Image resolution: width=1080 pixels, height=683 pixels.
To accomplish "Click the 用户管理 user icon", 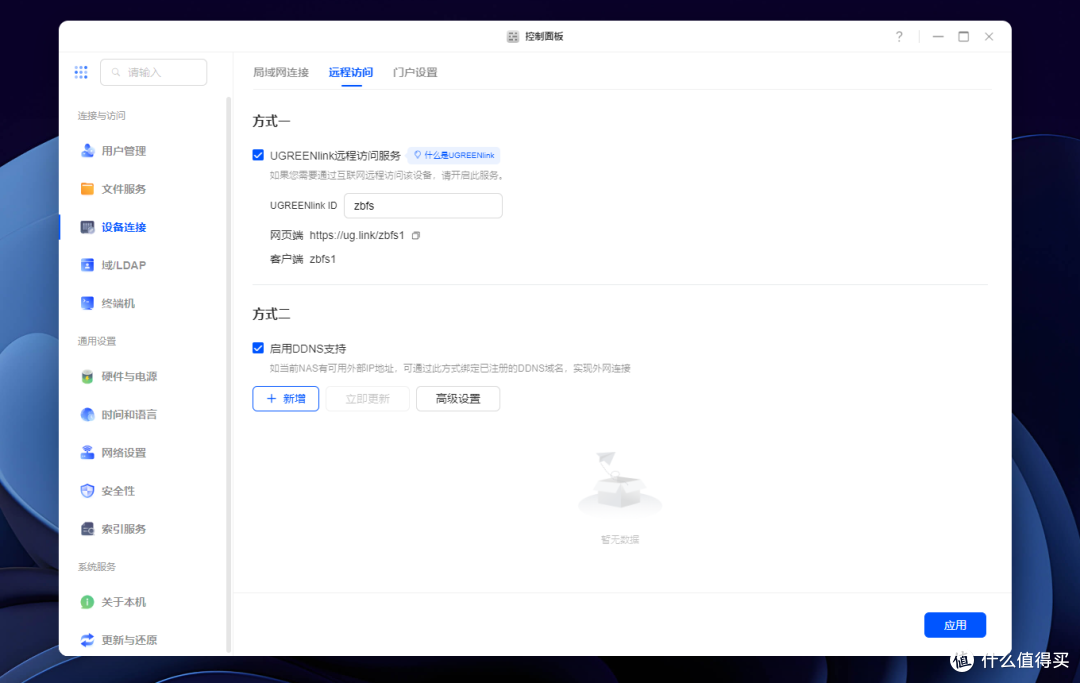I will click(x=87, y=151).
